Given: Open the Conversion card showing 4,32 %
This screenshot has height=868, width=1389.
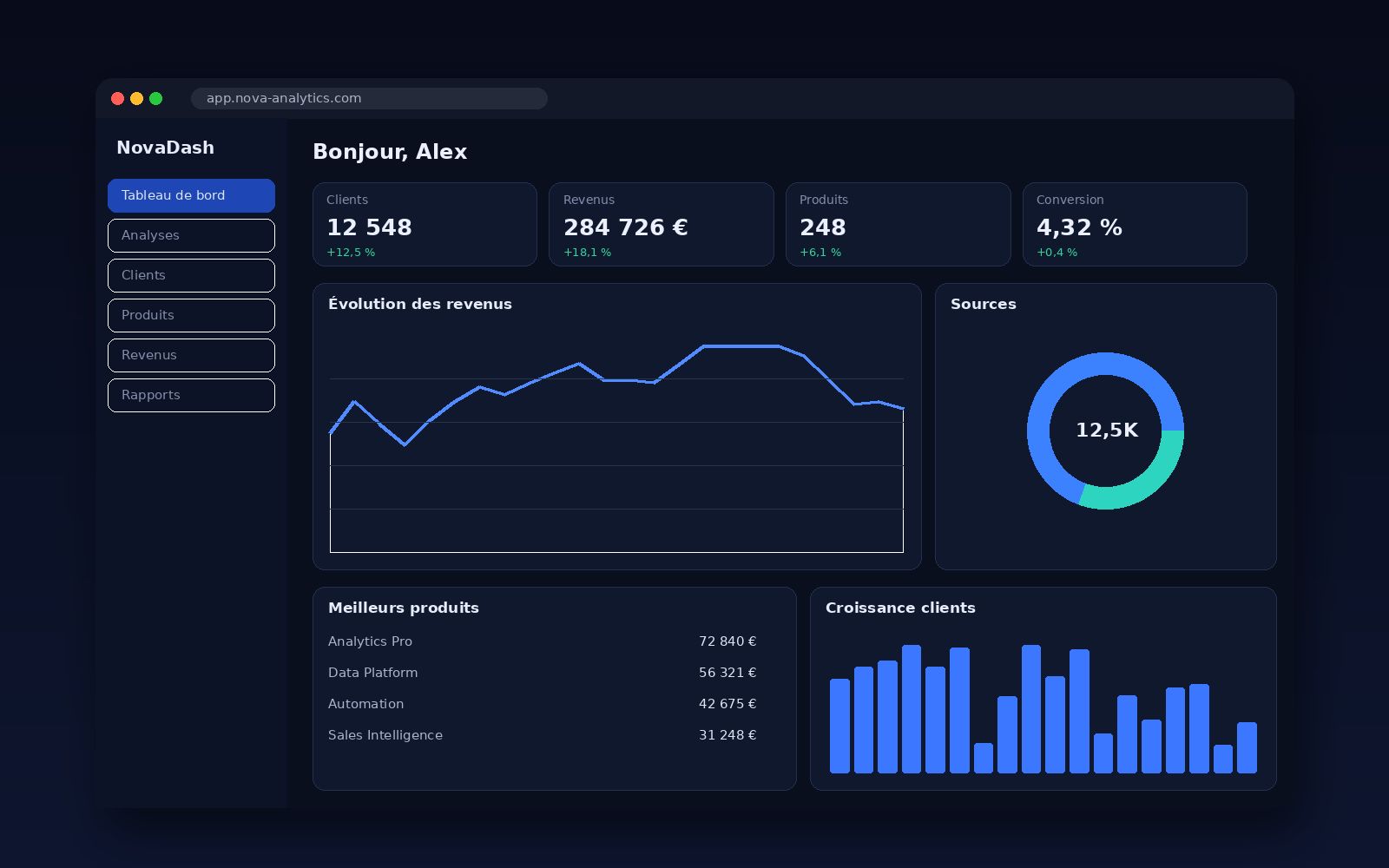Looking at the screenshot, I should (1135, 224).
